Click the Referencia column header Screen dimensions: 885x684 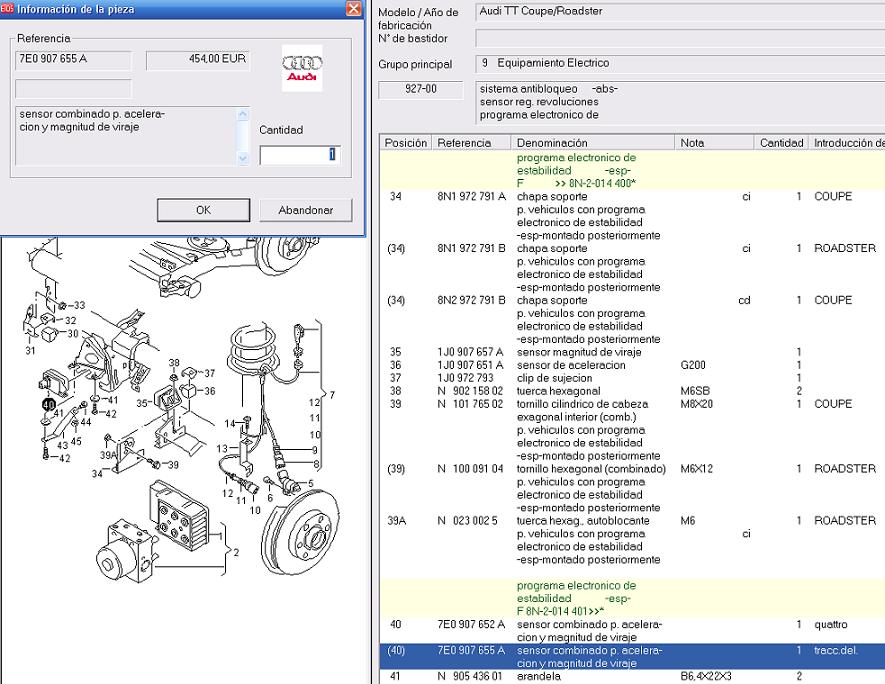[471, 143]
